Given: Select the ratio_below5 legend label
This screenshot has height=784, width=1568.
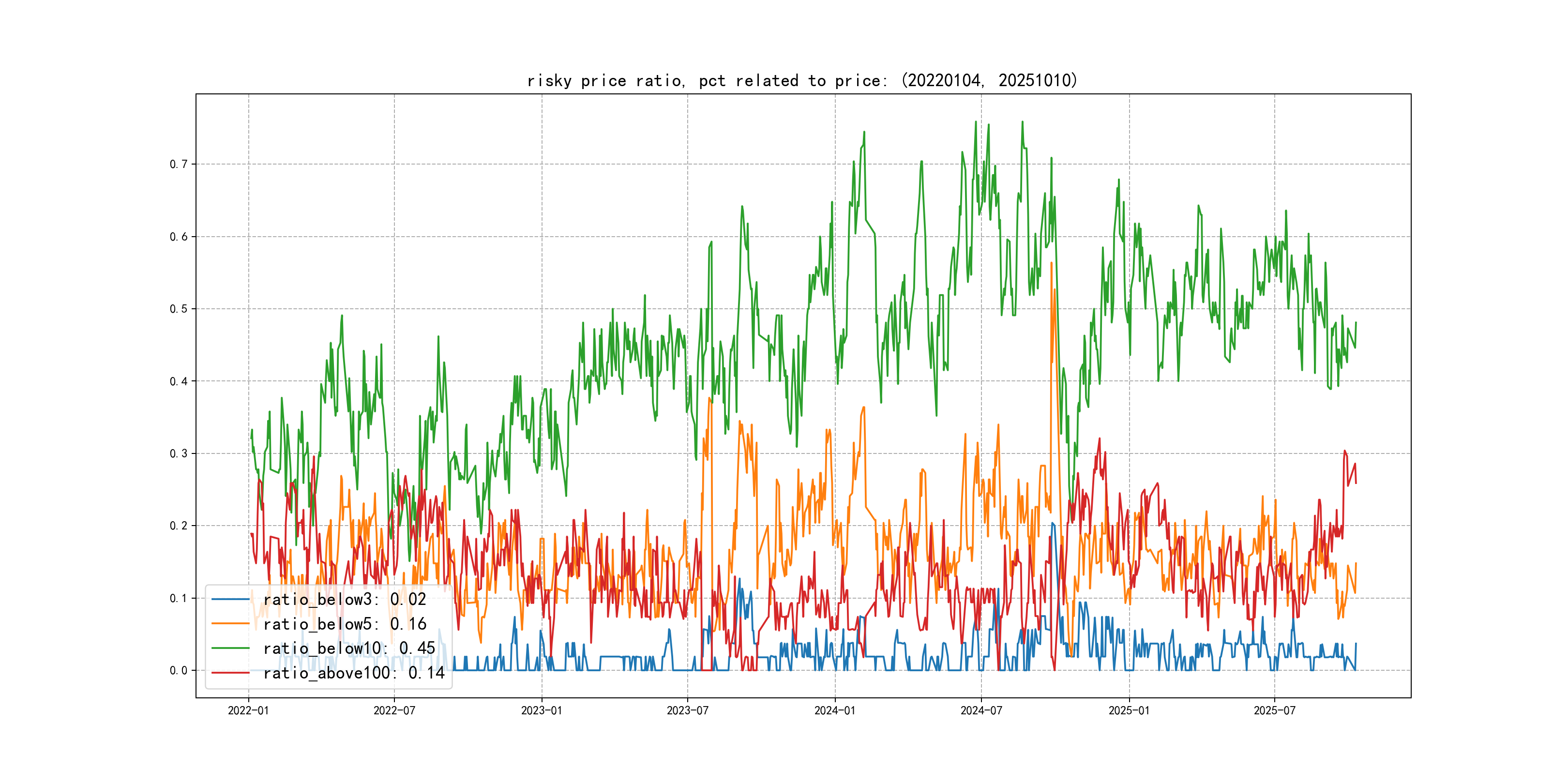Looking at the screenshot, I should (345, 624).
